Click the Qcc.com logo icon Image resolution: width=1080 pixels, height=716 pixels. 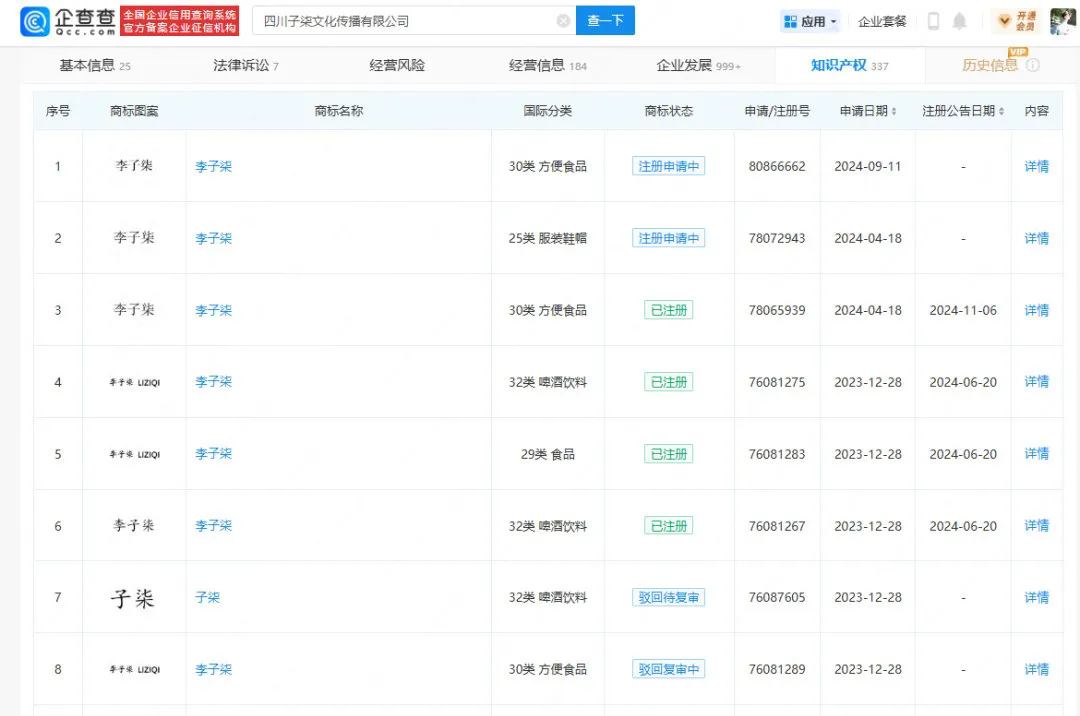coord(35,21)
